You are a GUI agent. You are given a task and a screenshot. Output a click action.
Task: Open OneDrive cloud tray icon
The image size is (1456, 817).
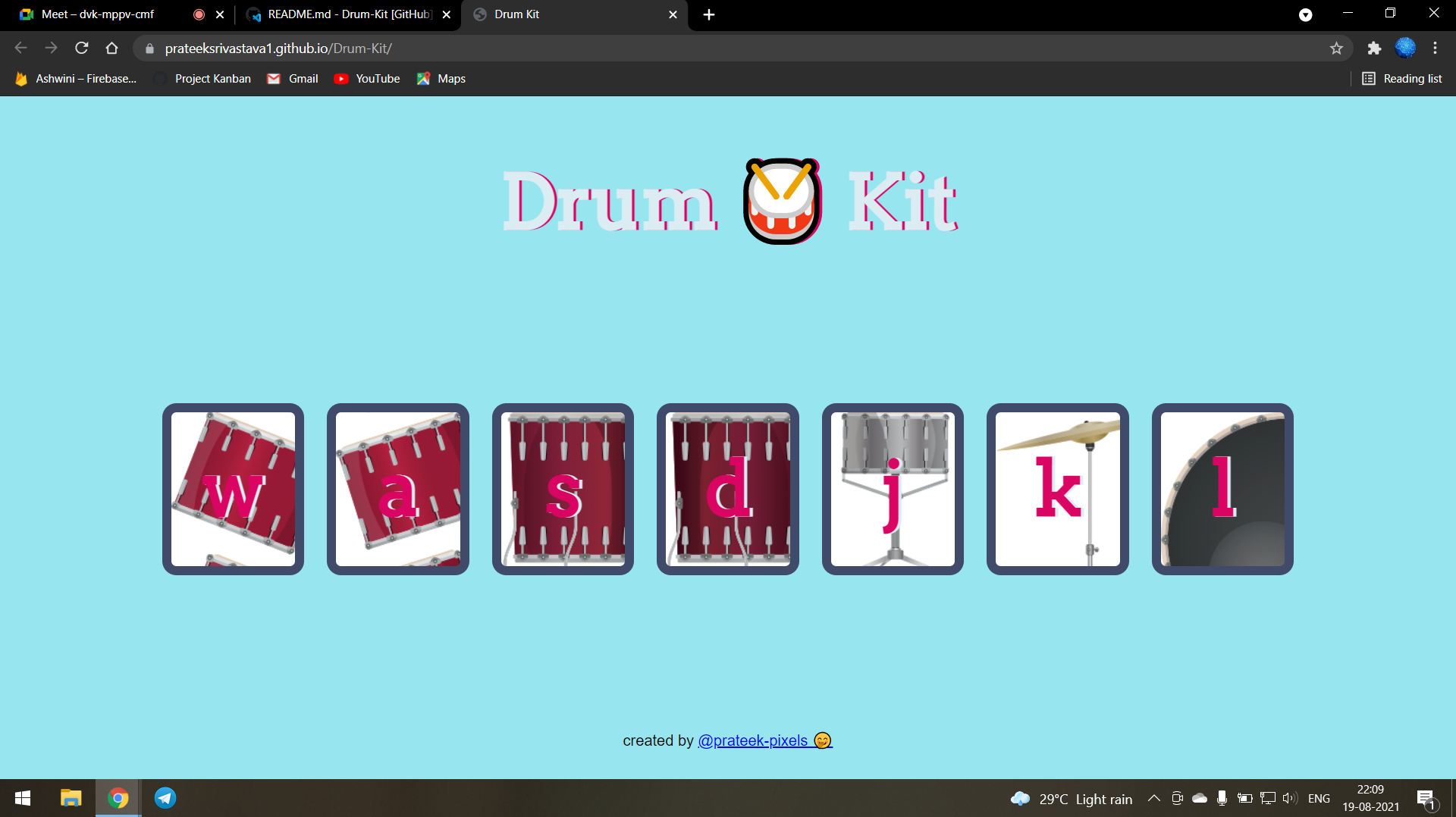(x=1200, y=798)
